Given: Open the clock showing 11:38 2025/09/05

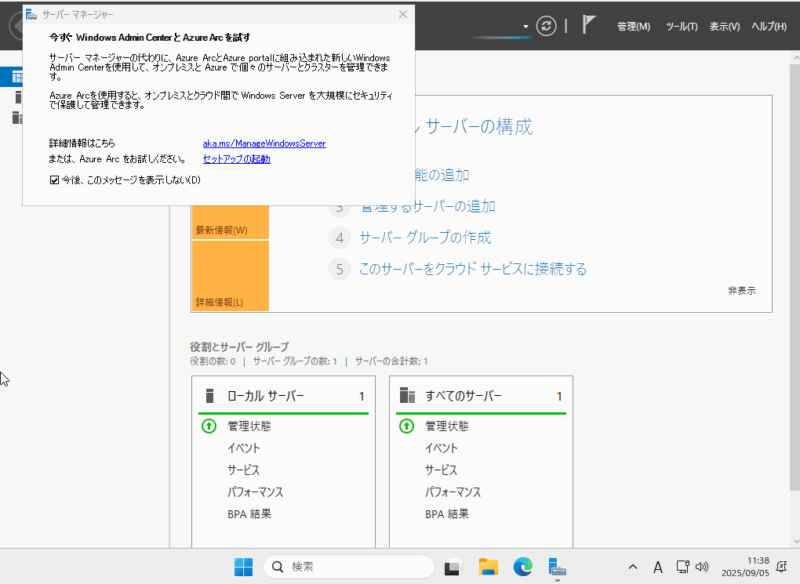Looking at the screenshot, I should coord(745,567).
